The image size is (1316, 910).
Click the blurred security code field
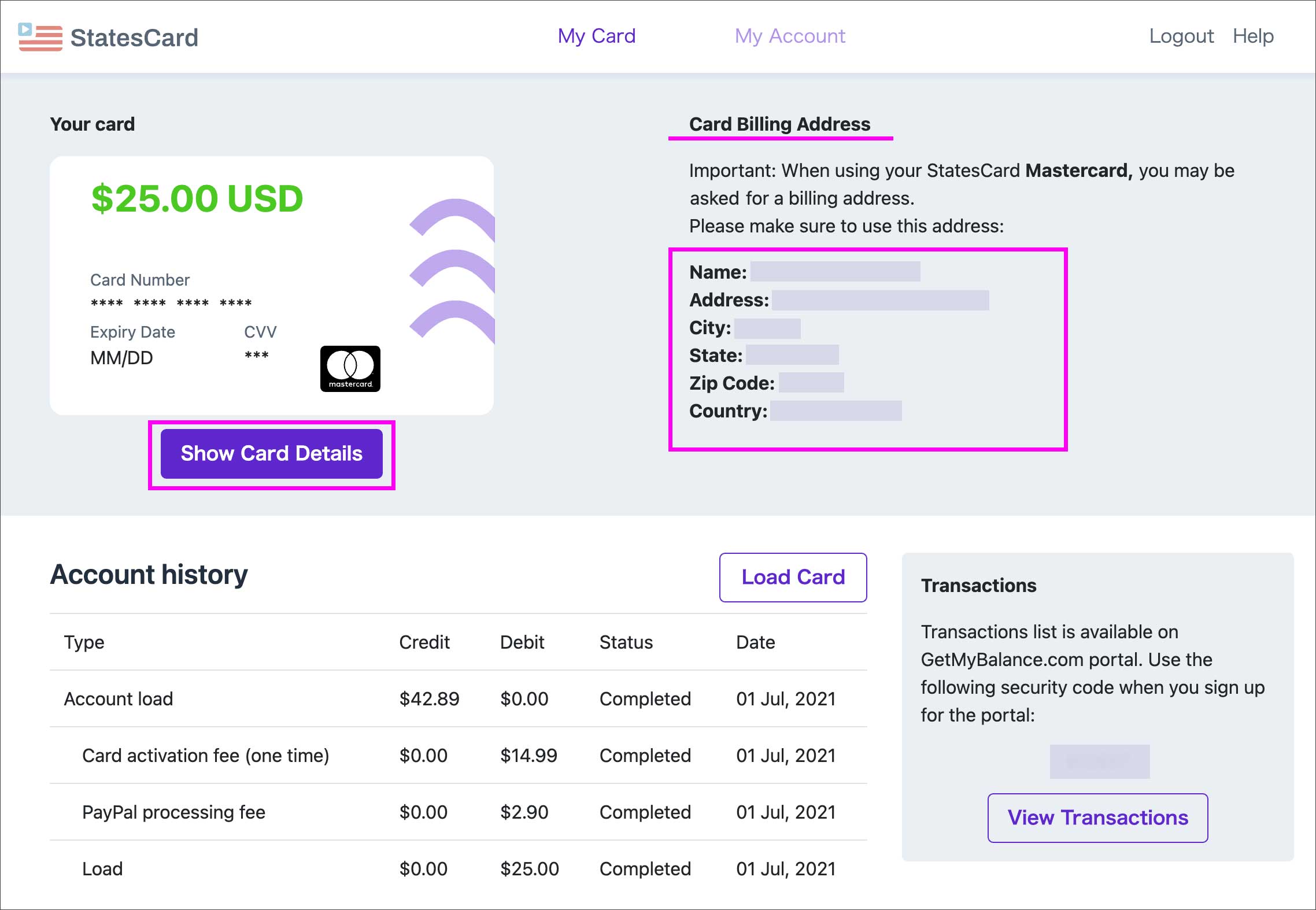(x=1099, y=761)
